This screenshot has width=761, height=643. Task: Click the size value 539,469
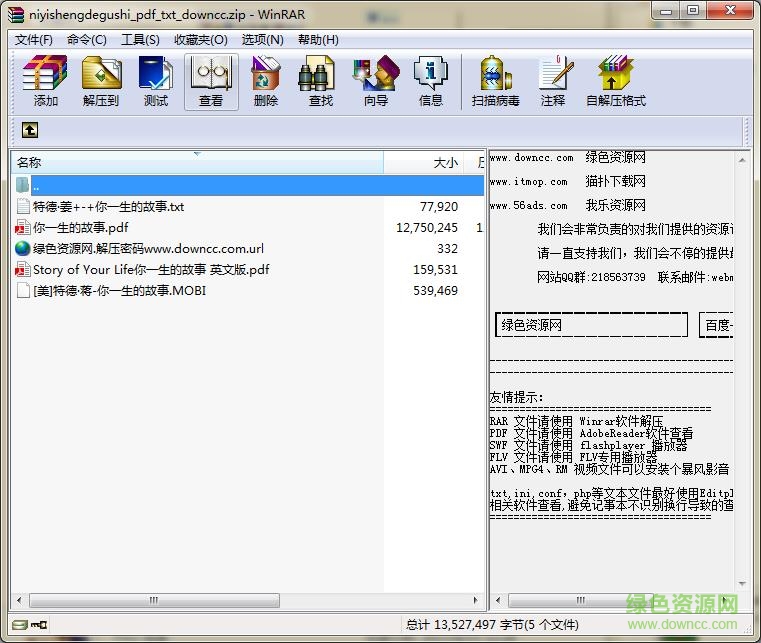(435, 290)
